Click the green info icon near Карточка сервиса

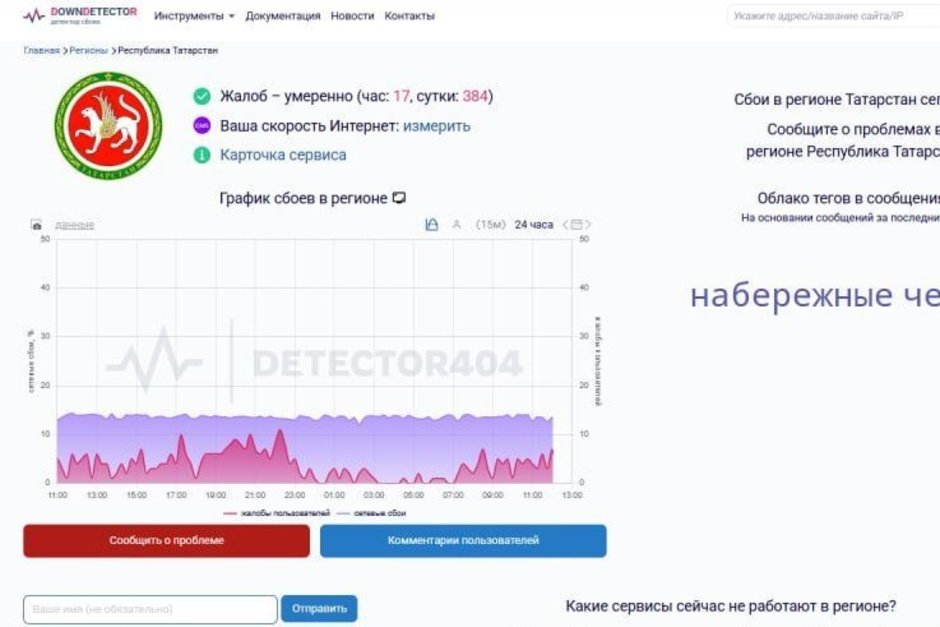click(202, 155)
